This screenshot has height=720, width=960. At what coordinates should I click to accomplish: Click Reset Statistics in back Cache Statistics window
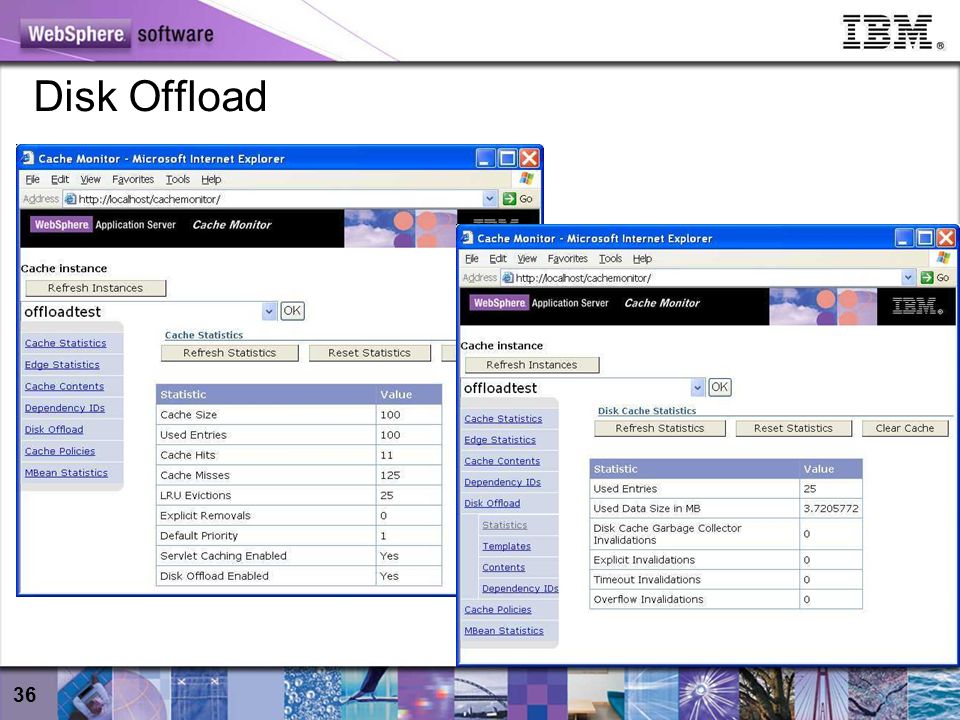[x=369, y=353]
